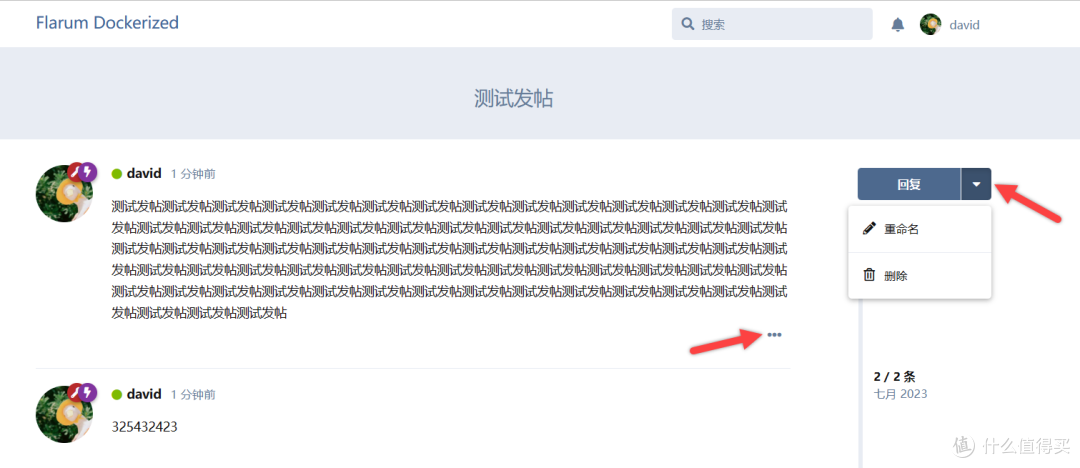Click the 测试发帖 discussion title
Screen dimensions: 1080x468
pyautogui.click(x=513, y=99)
